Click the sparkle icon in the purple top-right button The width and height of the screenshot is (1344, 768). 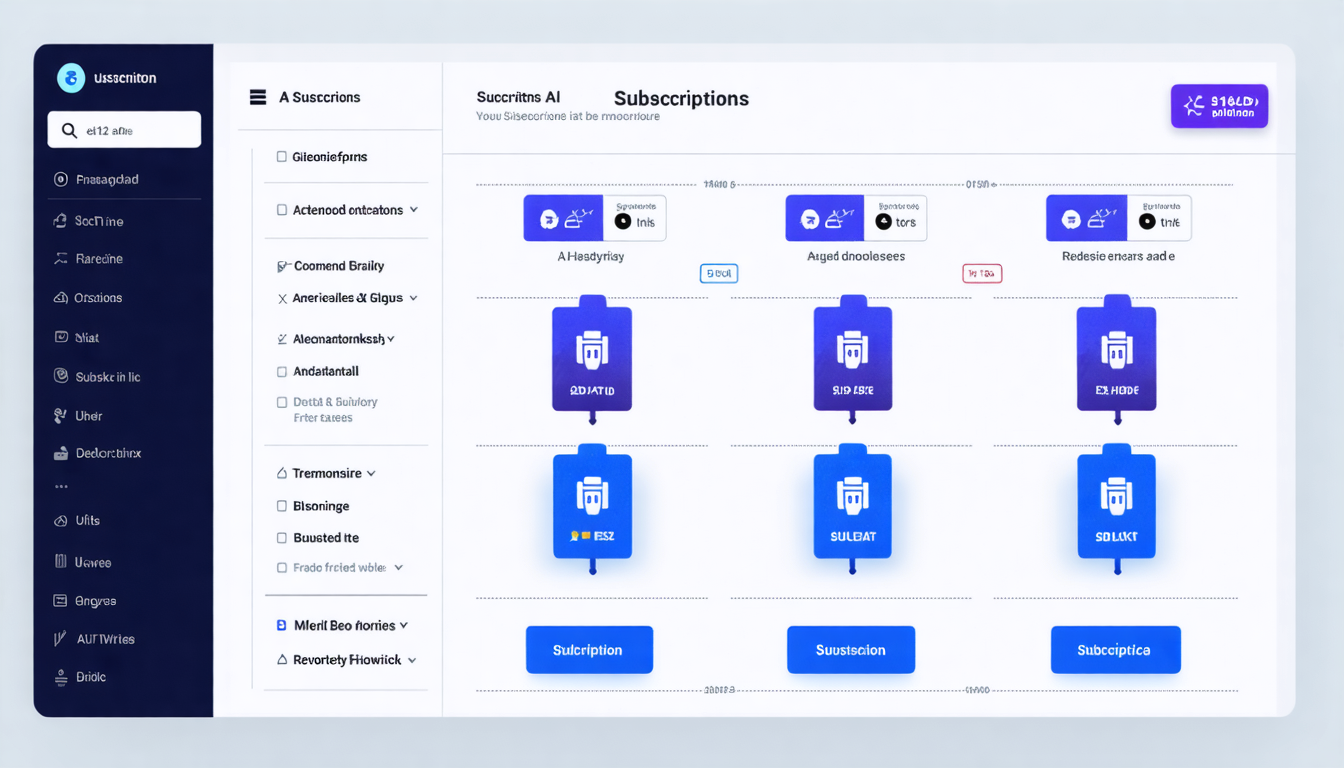coord(1193,105)
